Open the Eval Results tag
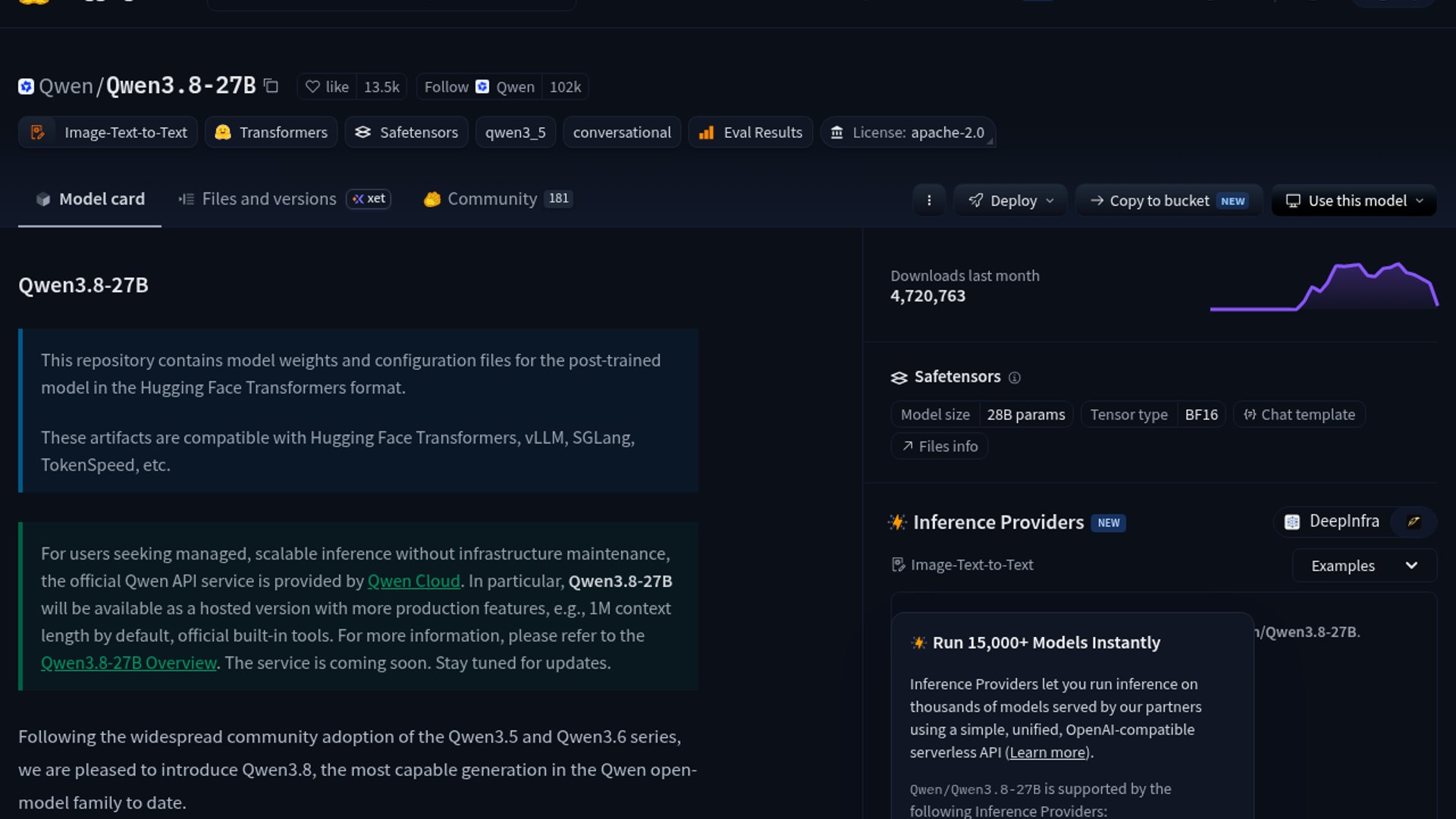 (751, 133)
